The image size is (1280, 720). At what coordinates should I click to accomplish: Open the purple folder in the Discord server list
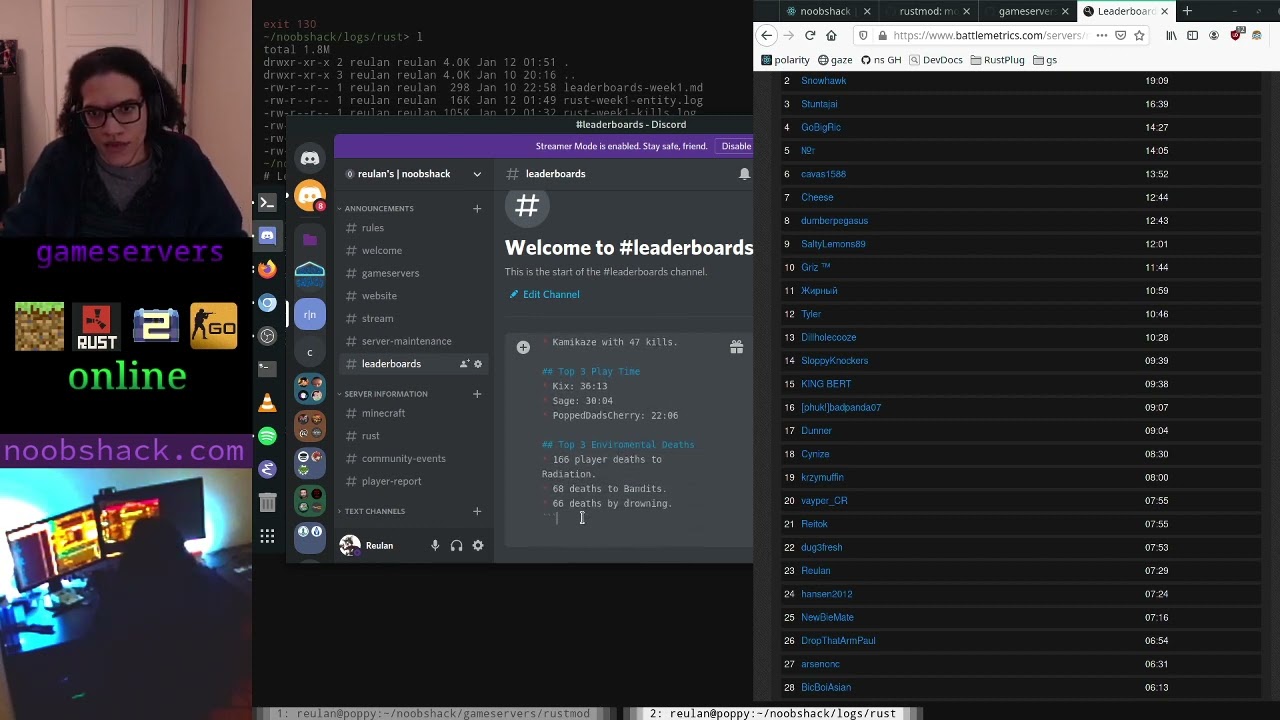[310, 240]
